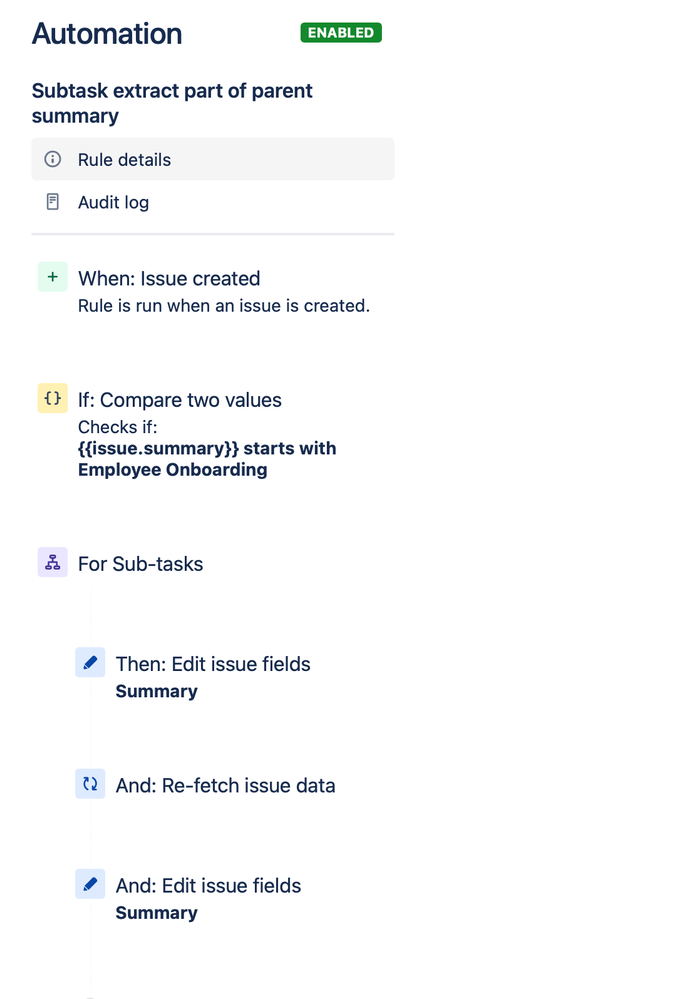Click the purple branch icon for Sub-tasks
This screenshot has height=999, width=690.
pos(52,563)
